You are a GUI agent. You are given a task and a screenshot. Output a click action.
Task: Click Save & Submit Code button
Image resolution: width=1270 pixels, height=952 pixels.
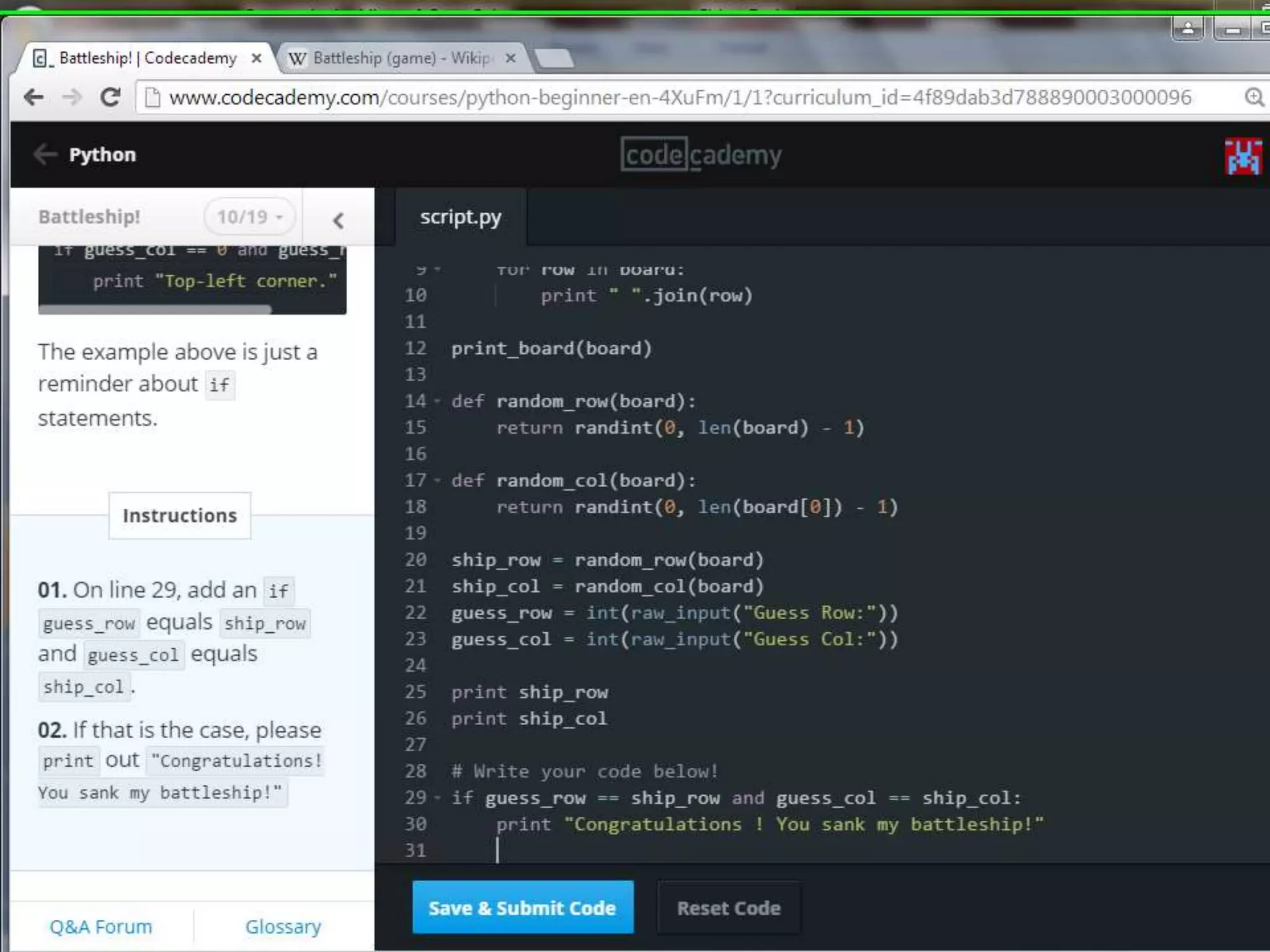pos(522,907)
